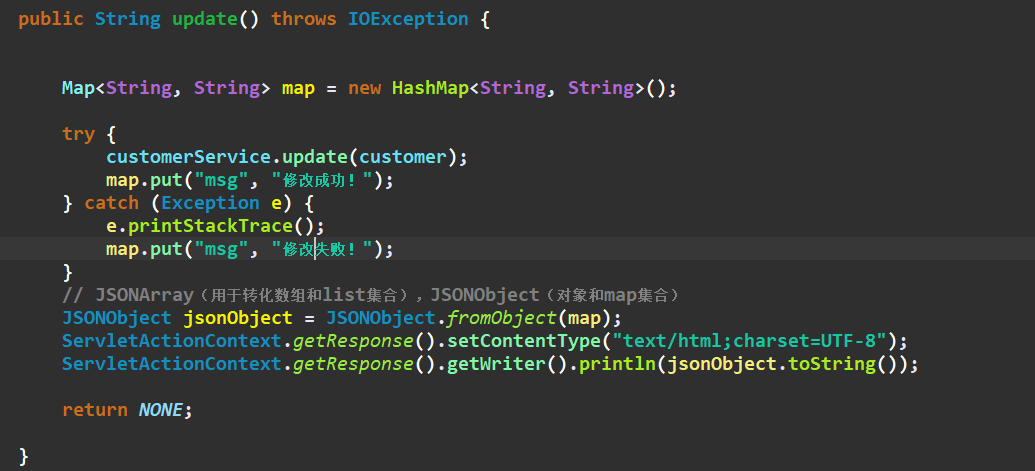Screen dimensions: 1035x471
Task: Click the customer argument in the update call
Action: coord(403,157)
